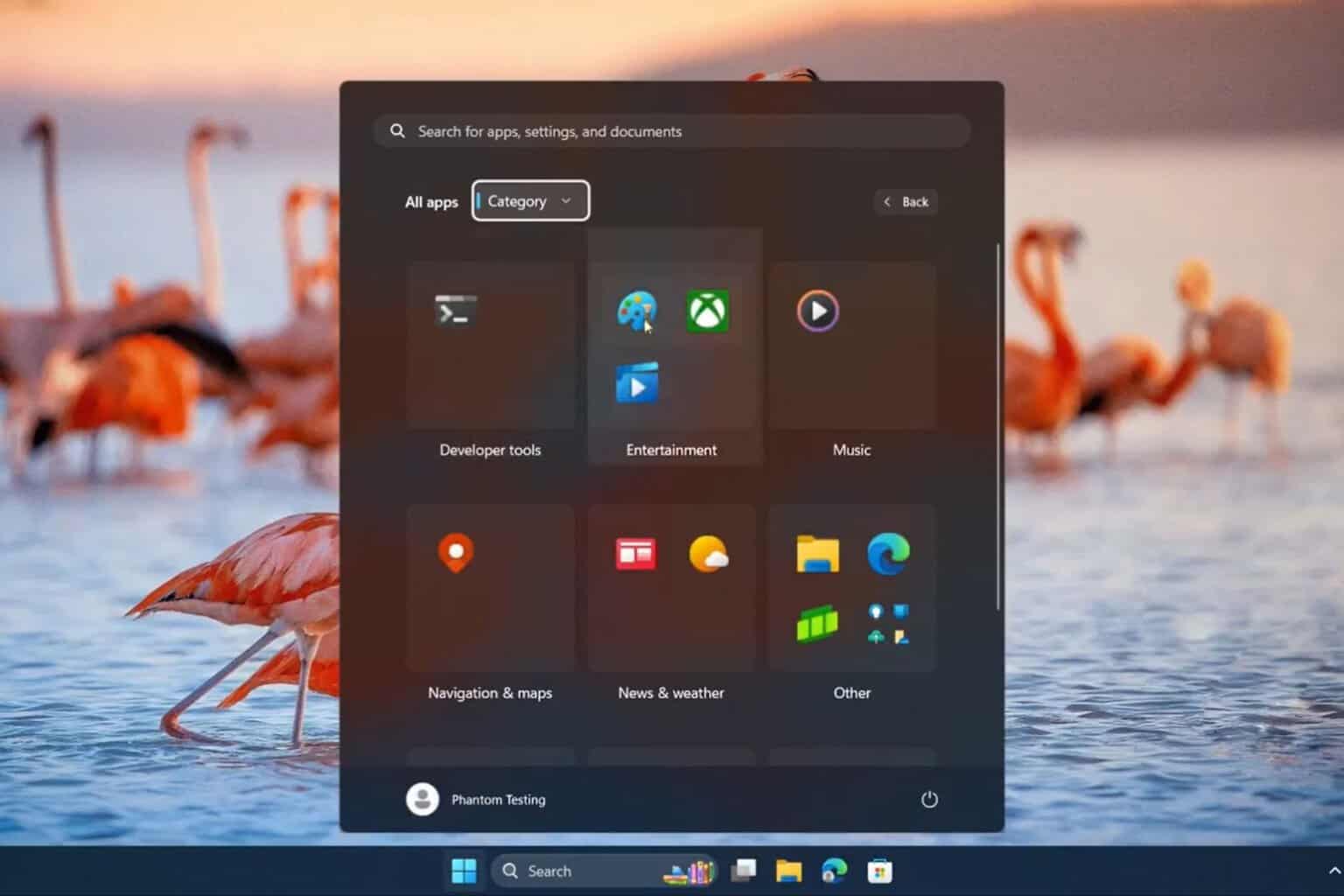Open the green Xbox Game Bar icon
This screenshot has height=896, width=1344.
(817, 624)
